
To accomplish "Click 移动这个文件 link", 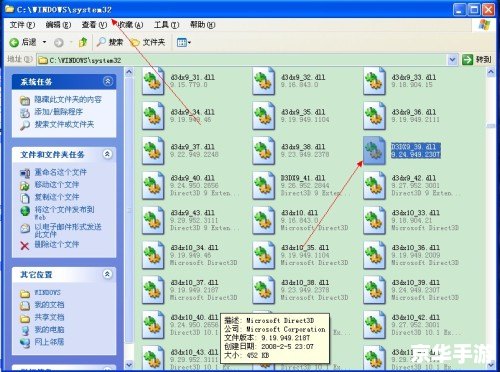I will [57, 185].
